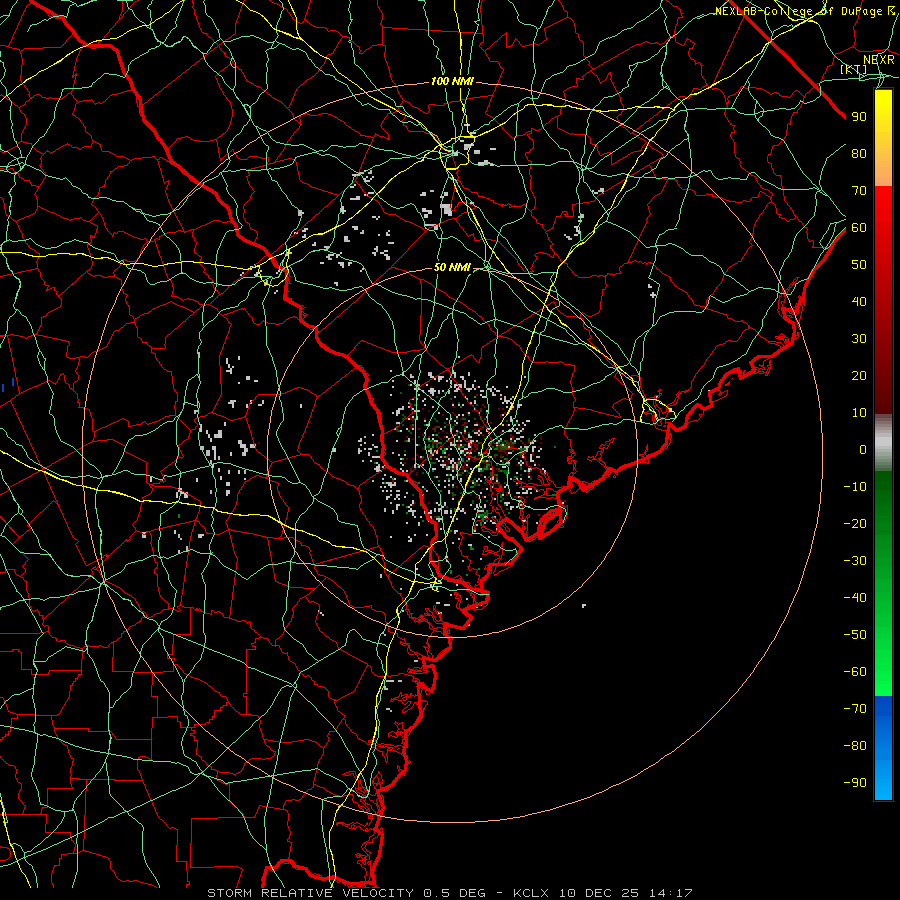Image resolution: width=900 pixels, height=900 pixels.
Task: Click the 0 value on velocity scale
Action: [x=863, y=450]
